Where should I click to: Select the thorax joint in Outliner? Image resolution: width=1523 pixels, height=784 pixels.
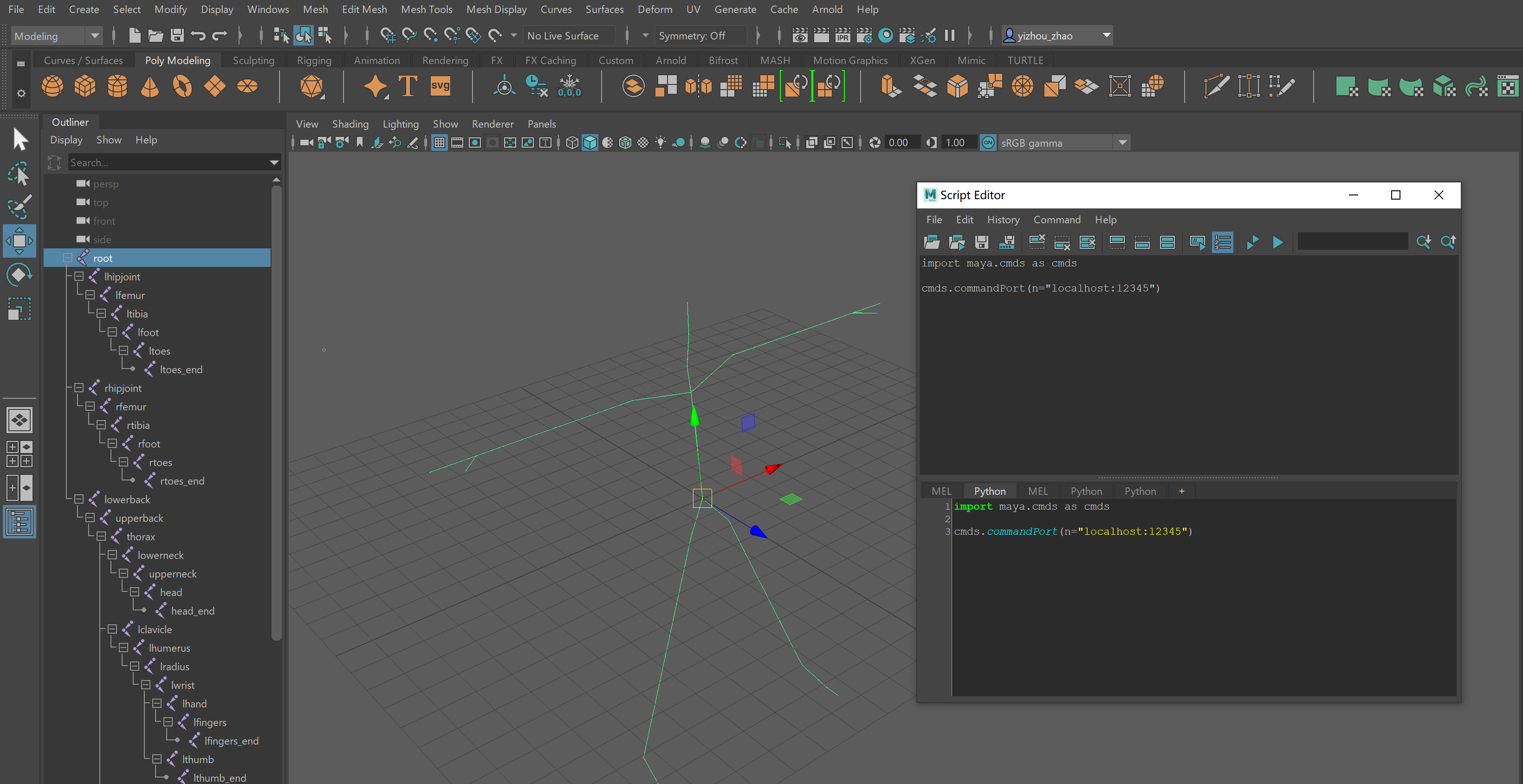(141, 536)
